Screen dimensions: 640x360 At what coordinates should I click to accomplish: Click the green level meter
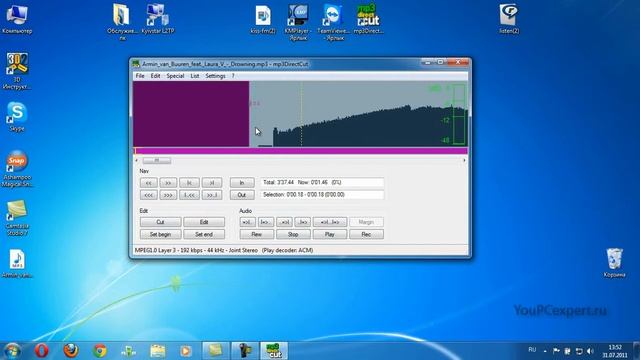(x=459, y=115)
